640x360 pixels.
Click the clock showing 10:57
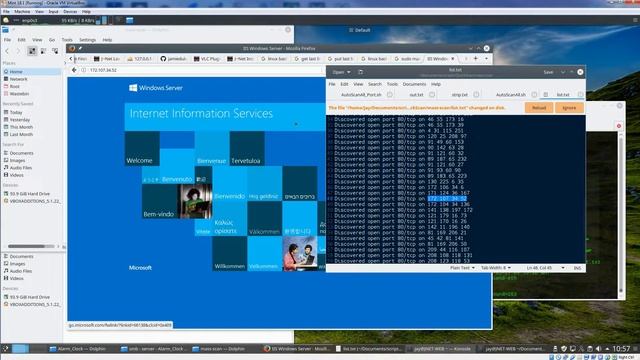(x=621, y=349)
